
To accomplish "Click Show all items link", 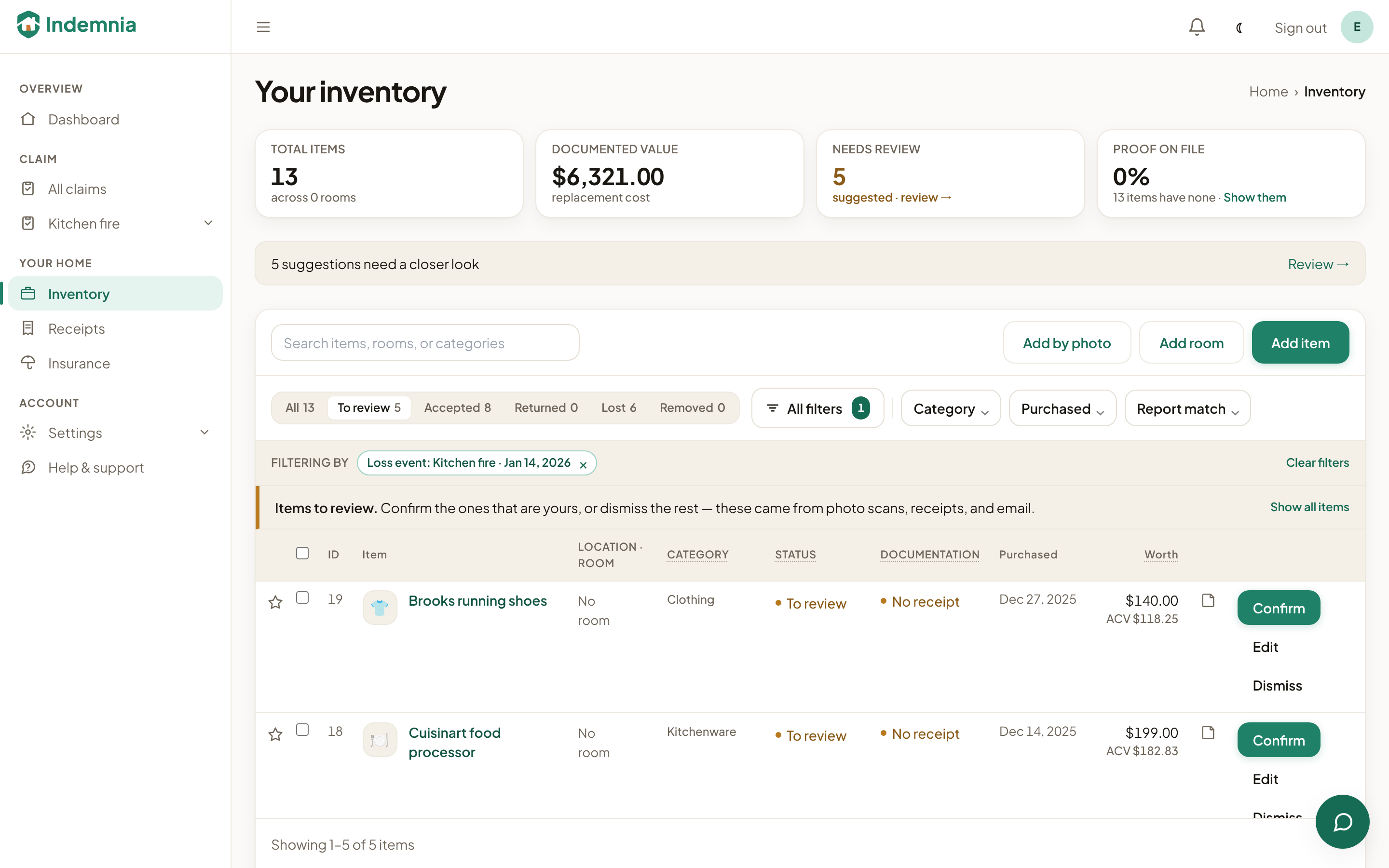I will click(1309, 507).
